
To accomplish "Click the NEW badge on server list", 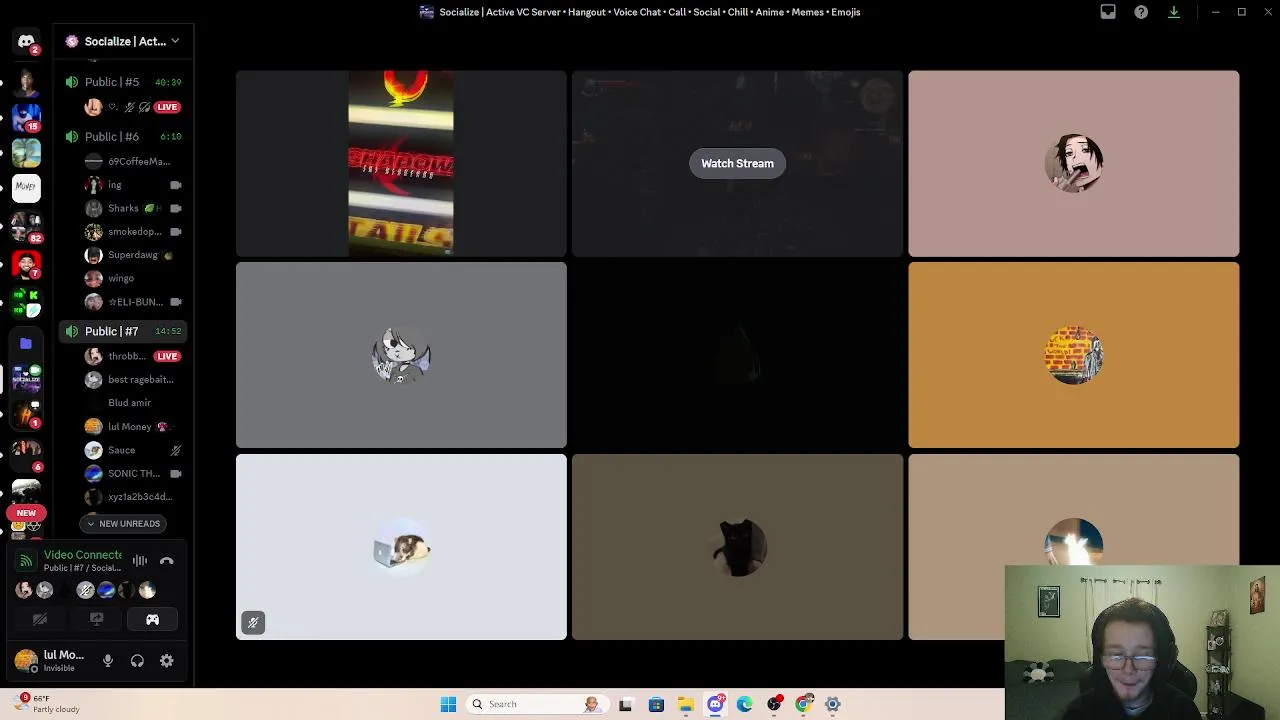I will (x=26, y=513).
